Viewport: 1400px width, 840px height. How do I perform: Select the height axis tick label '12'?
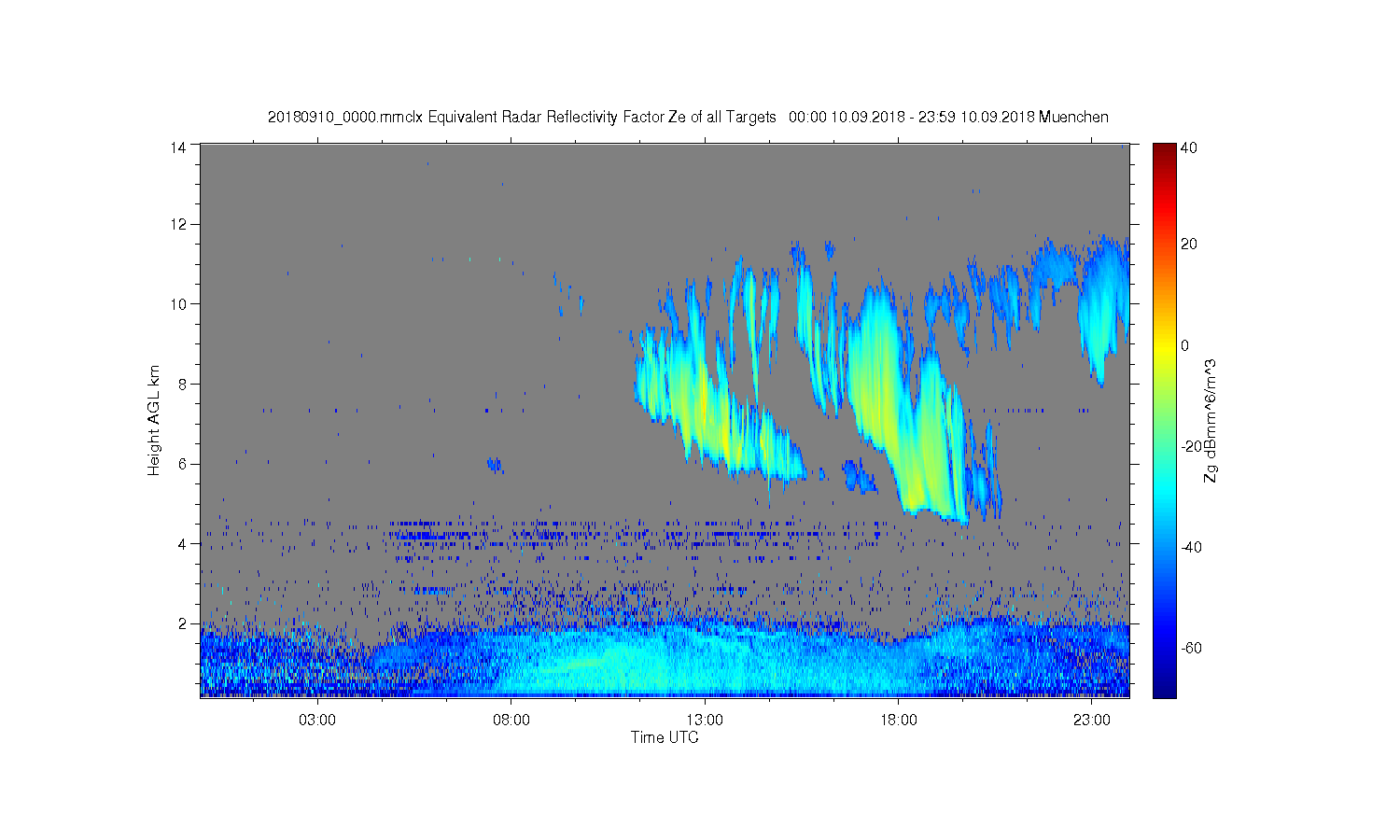tap(178, 224)
